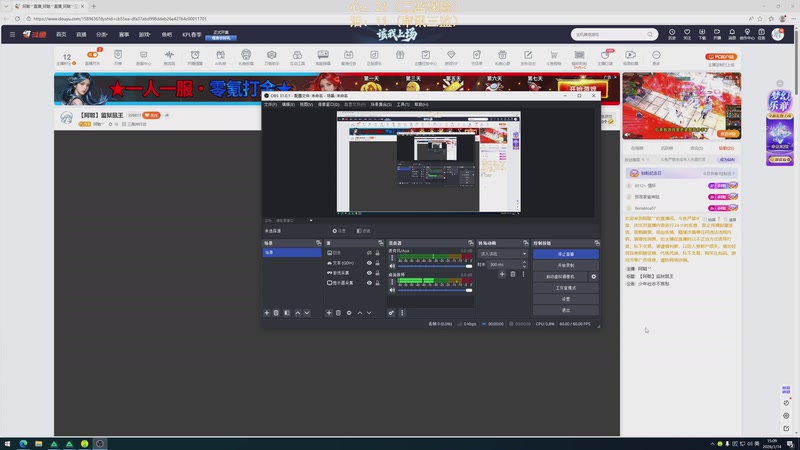Float the Controls dock via its header icon
Image resolution: width=800 pixels, height=450 pixels.
click(596, 243)
